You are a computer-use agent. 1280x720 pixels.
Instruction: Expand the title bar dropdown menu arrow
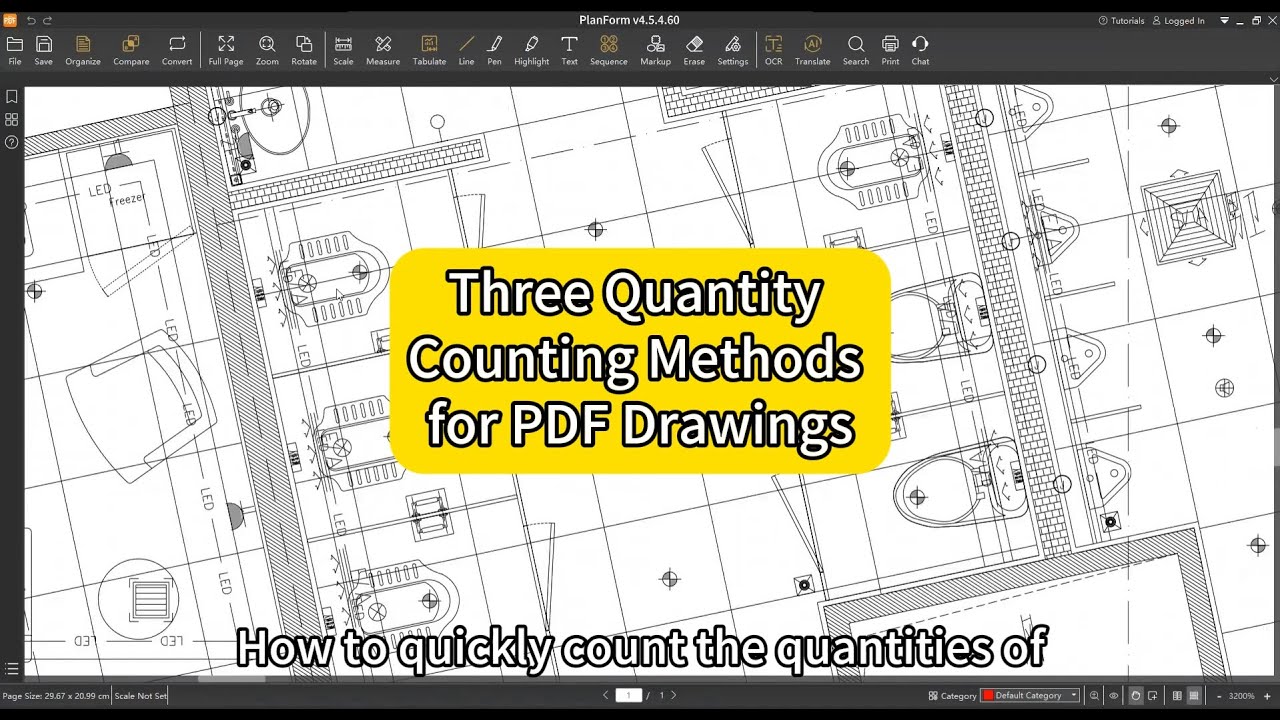tap(1224, 20)
